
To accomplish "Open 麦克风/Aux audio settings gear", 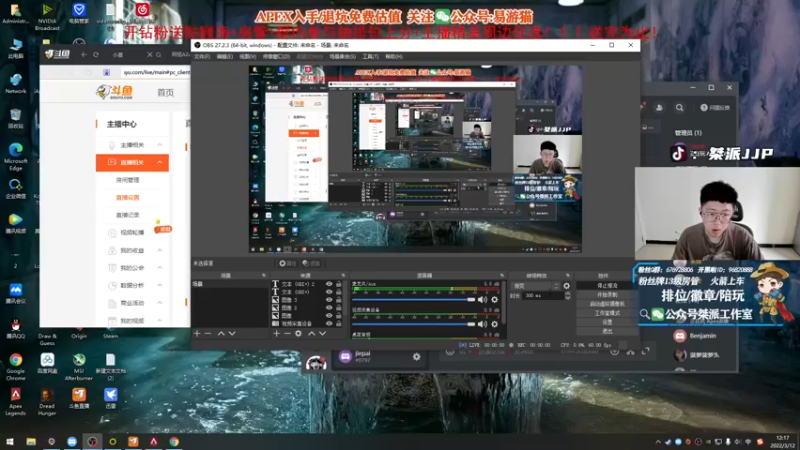I will click(494, 300).
